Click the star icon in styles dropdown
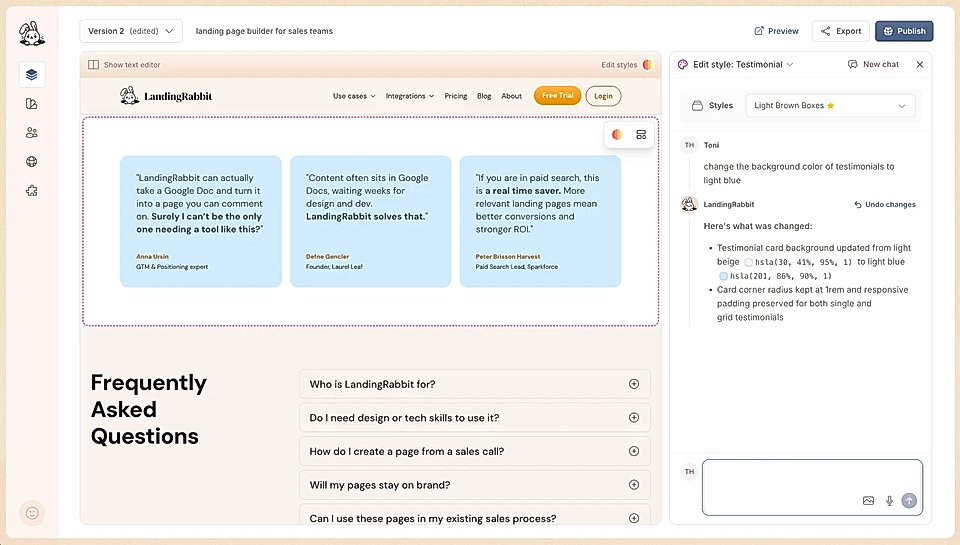Image resolution: width=960 pixels, height=545 pixels. pos(831,105)
